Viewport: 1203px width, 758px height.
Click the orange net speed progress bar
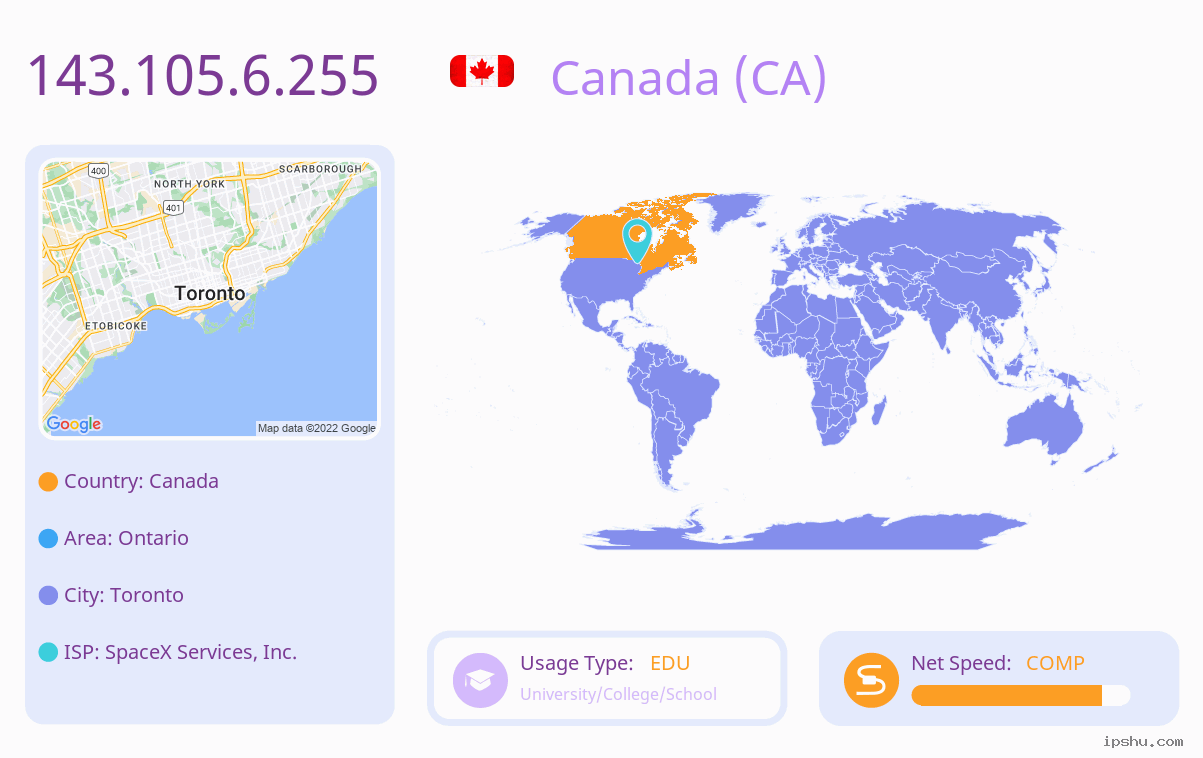(x=1021, y=696)
